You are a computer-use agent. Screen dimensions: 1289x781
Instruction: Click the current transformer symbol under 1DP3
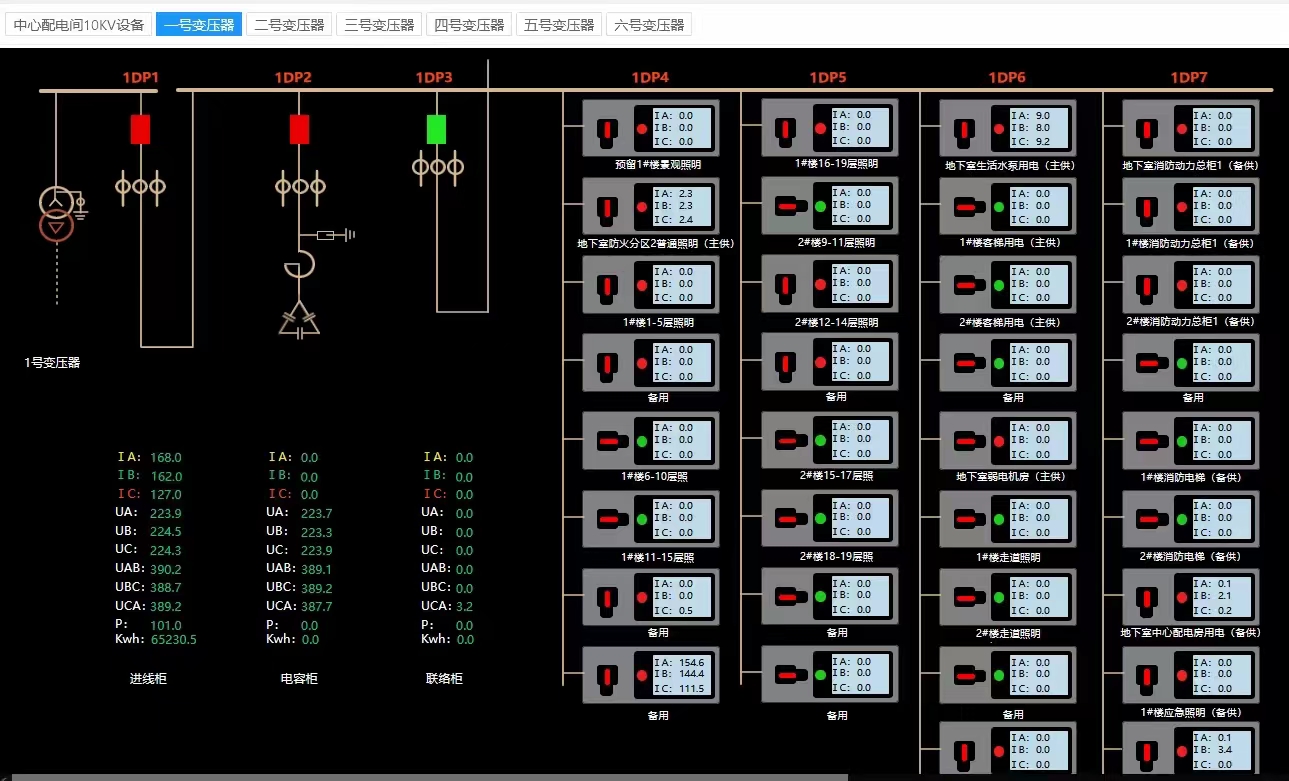coord(437,166)
